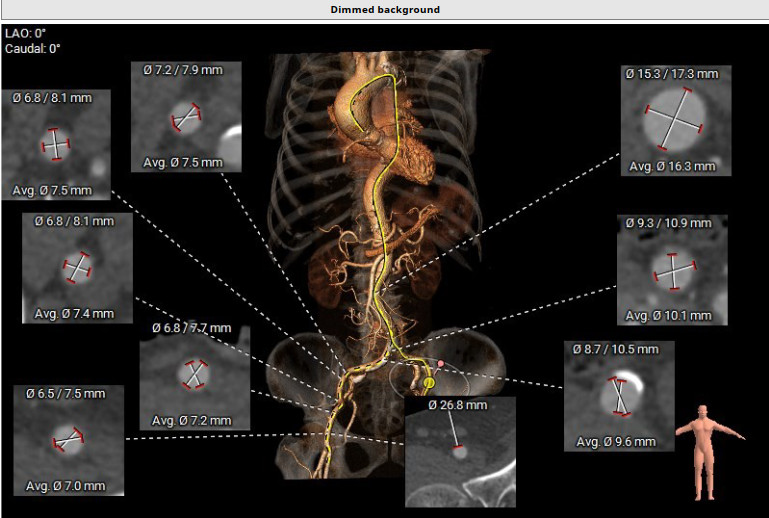Open the Ø 15.3 / 17.3 mm cross-section
Image resolution: width=769 pixels, height=518 pixels.
[x=672, y=120]
